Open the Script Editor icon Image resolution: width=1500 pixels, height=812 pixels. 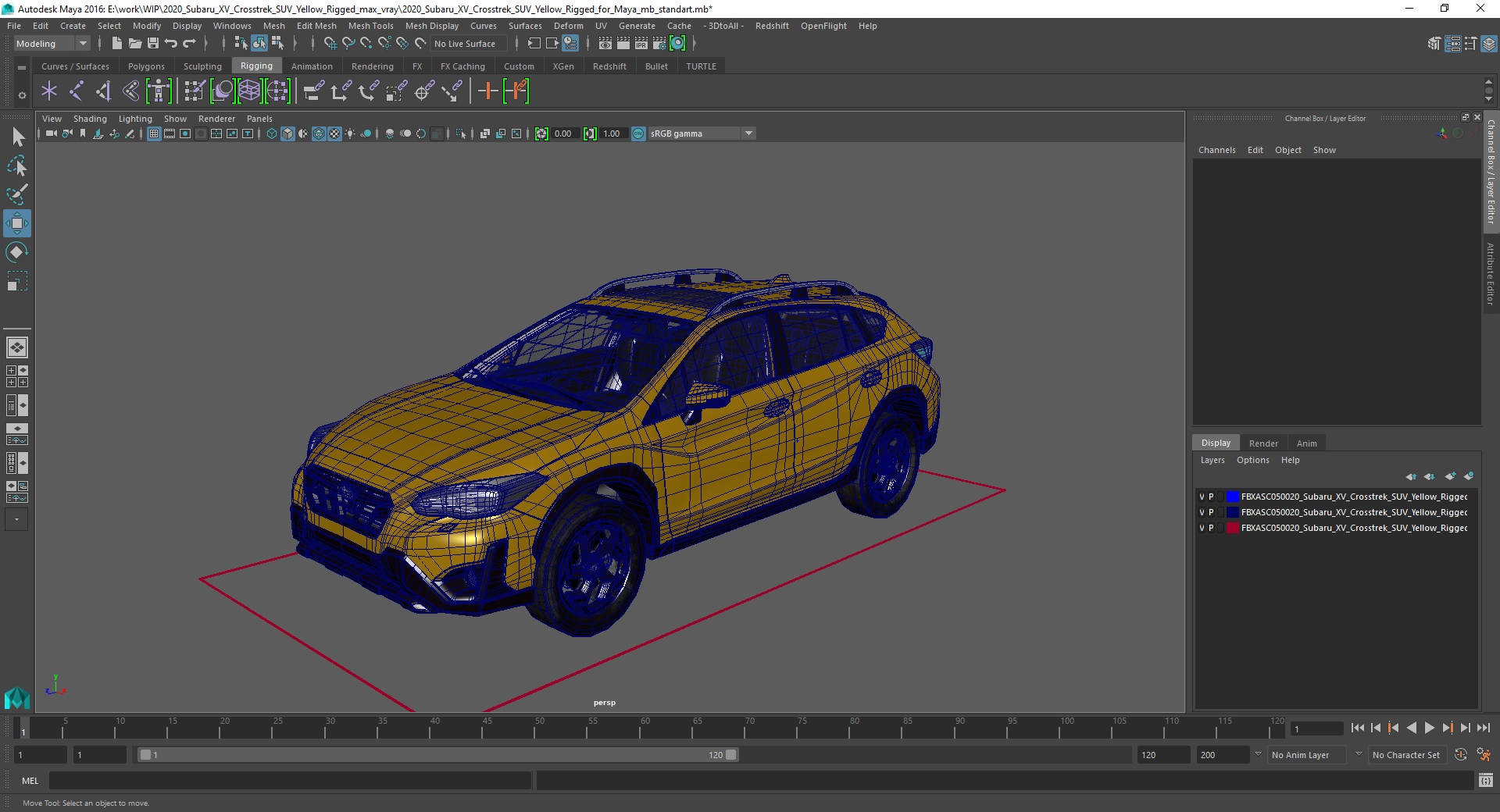pyautogui.click(x=1486, y=780)
